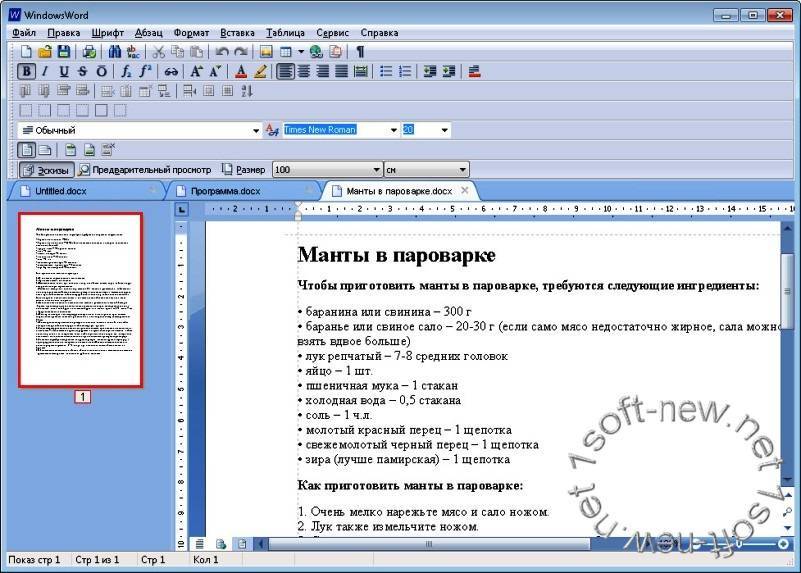Click Предварительный просмотр button

coord(145,170)
